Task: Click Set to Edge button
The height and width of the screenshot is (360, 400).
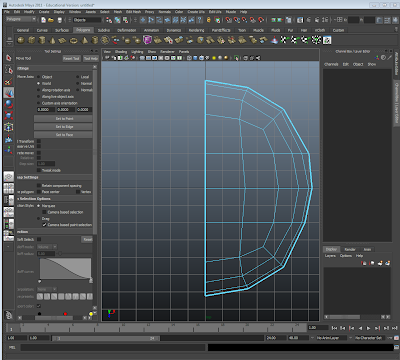Action: pos(63,127)
